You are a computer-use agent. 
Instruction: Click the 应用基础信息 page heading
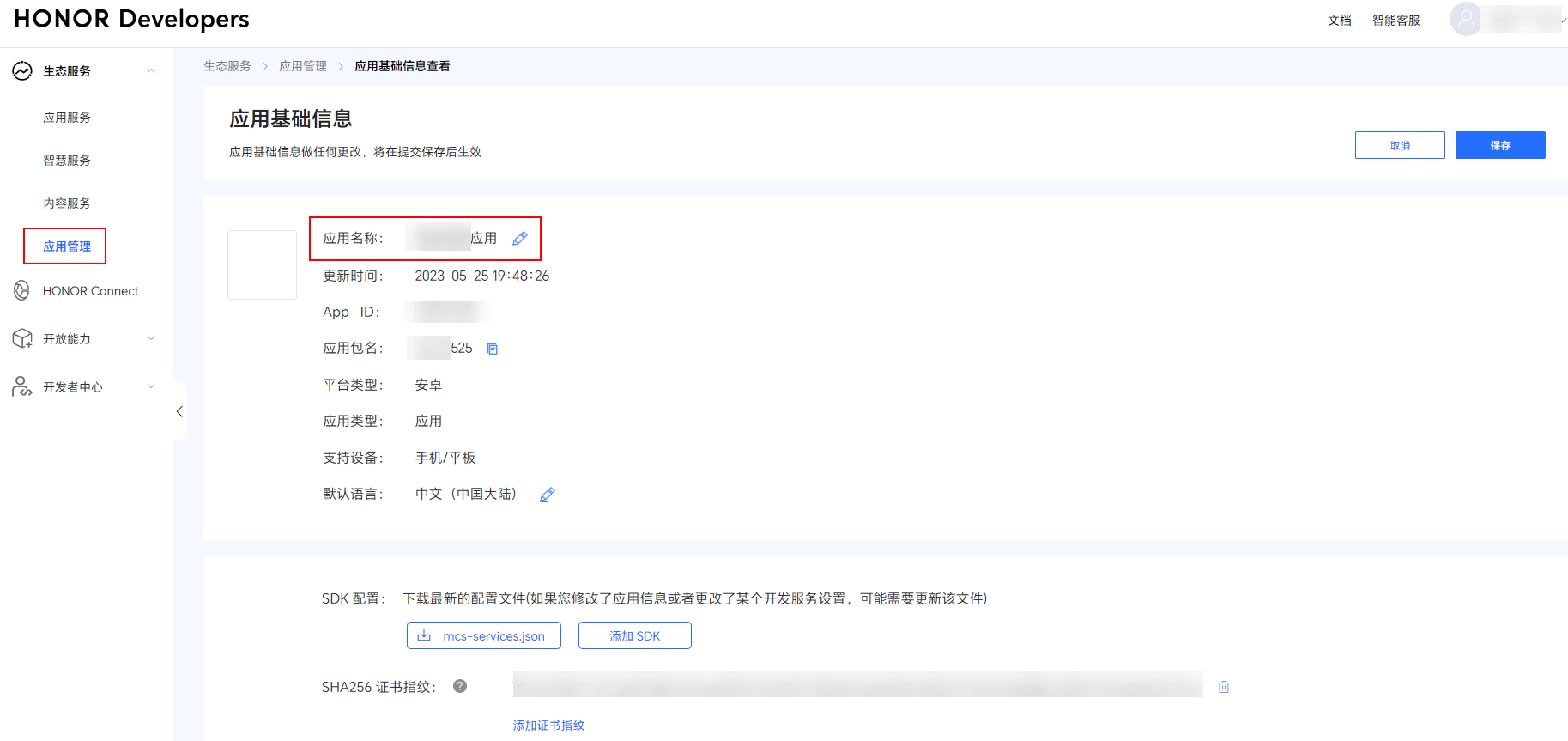tap(291, 118)
